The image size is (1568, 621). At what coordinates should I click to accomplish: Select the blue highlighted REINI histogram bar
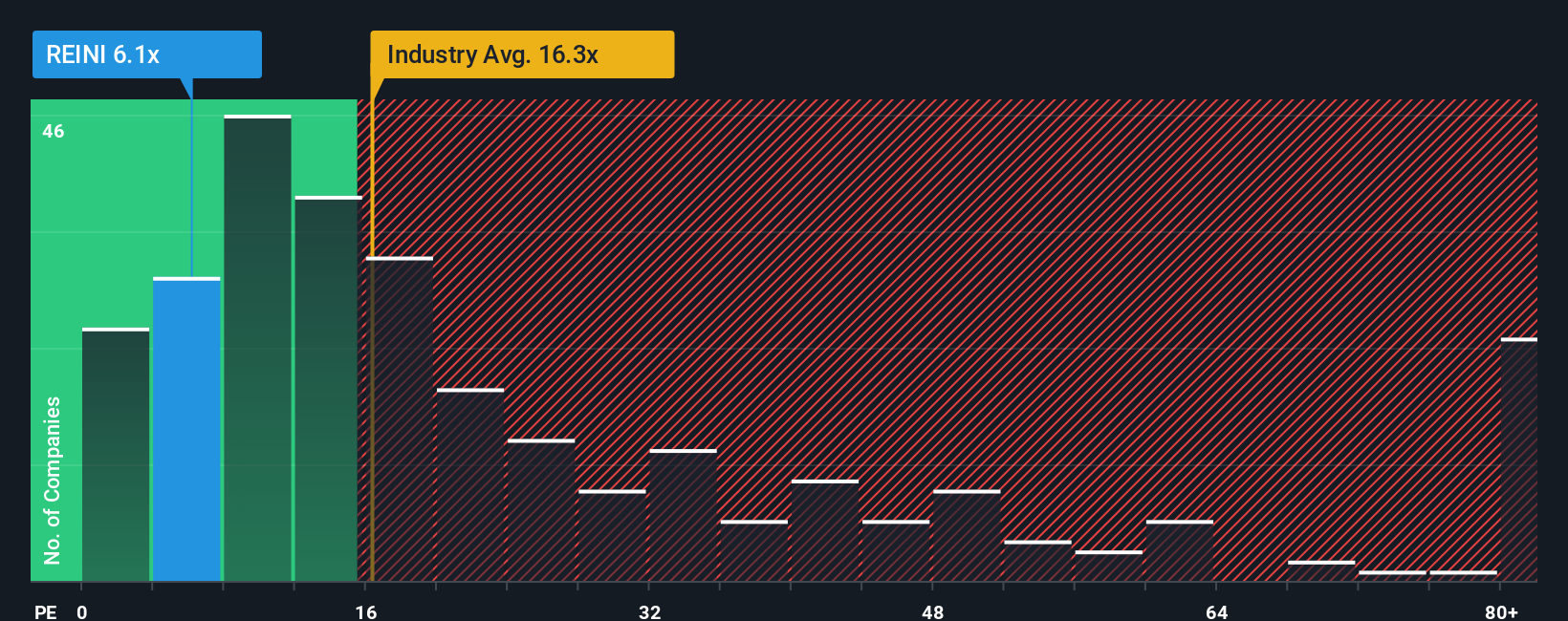click(x=186, y=429)
